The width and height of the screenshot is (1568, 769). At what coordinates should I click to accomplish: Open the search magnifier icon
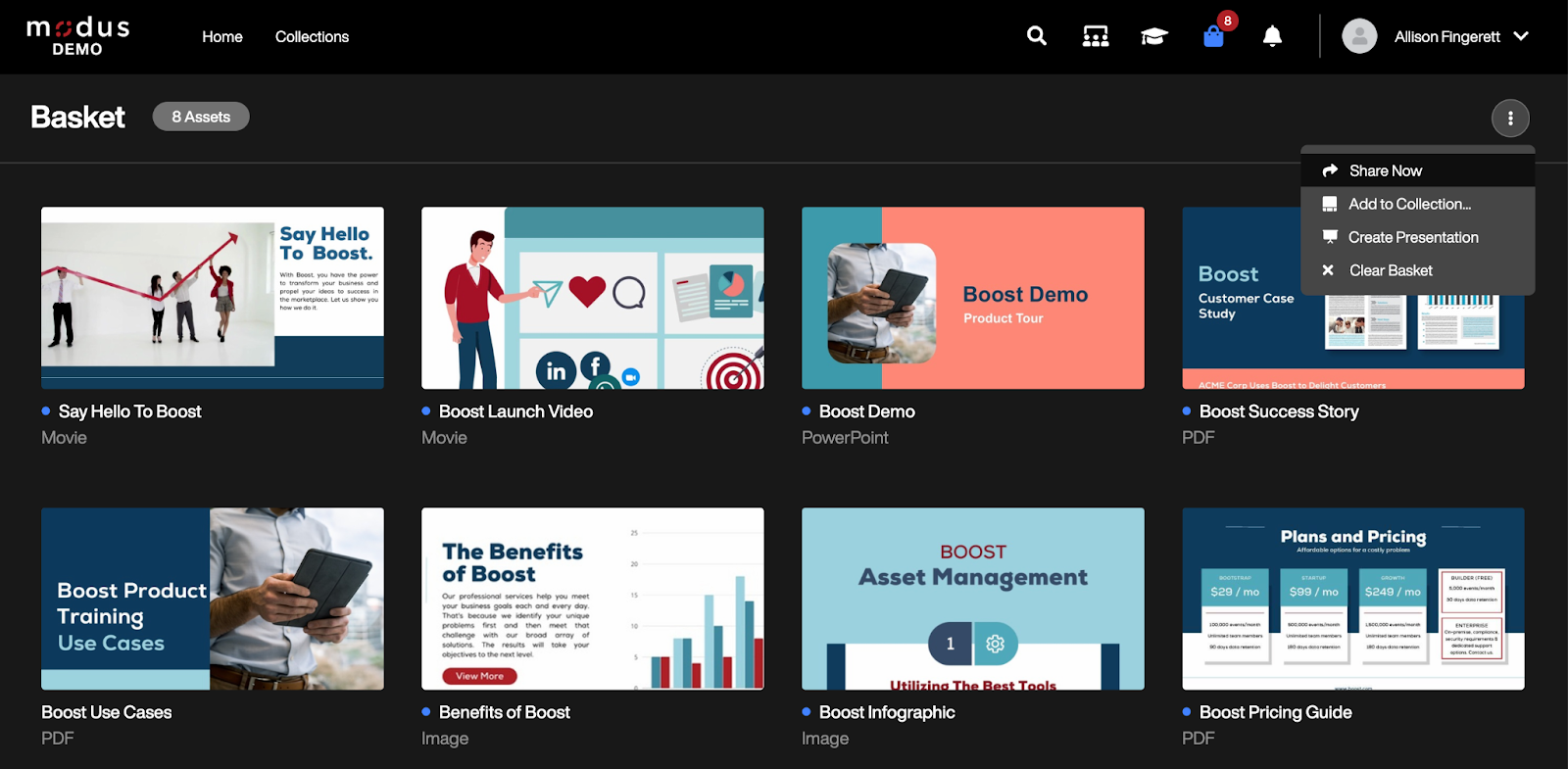(1036, 36)
